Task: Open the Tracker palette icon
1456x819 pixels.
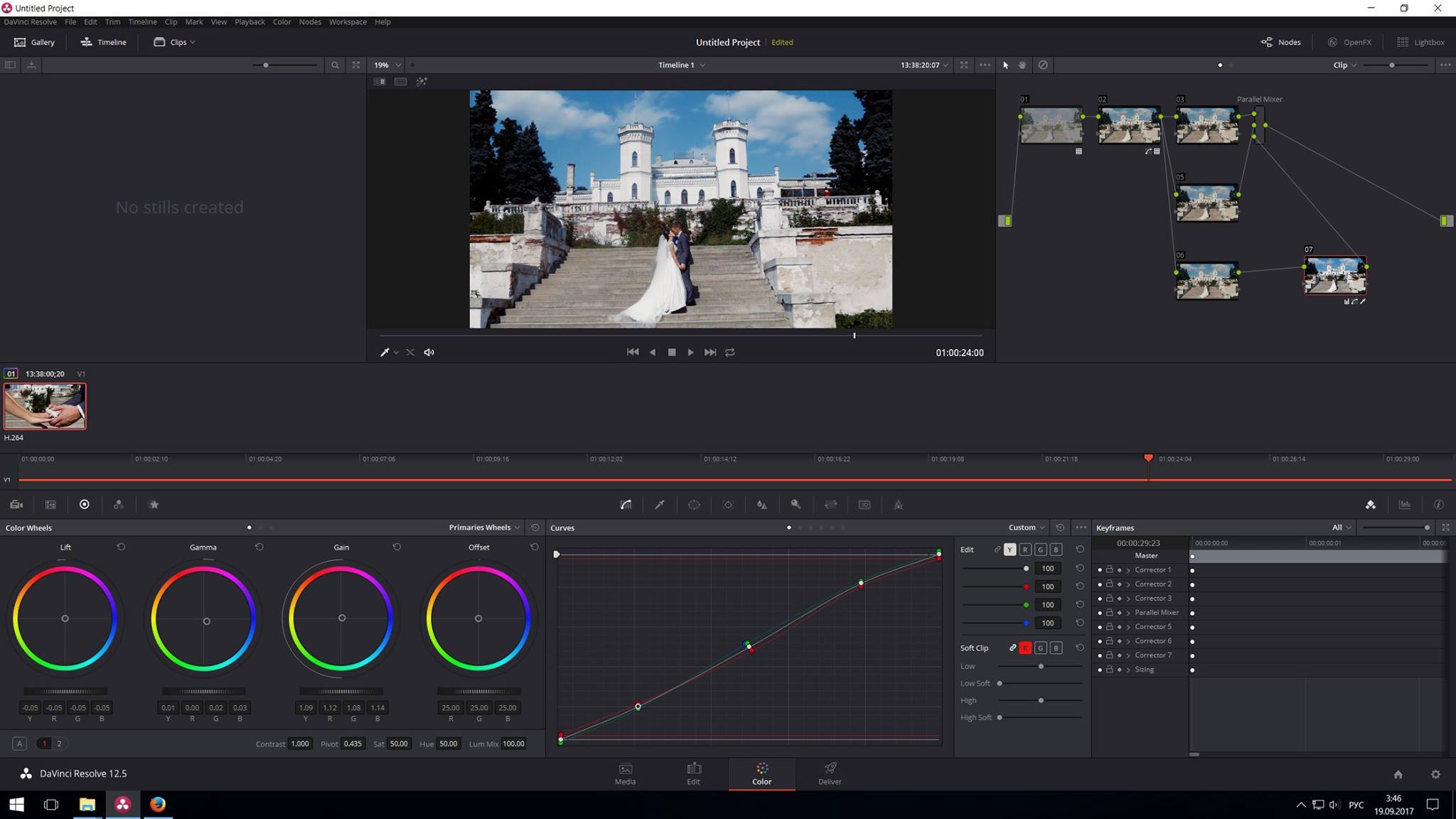Action: pos(728,505)
